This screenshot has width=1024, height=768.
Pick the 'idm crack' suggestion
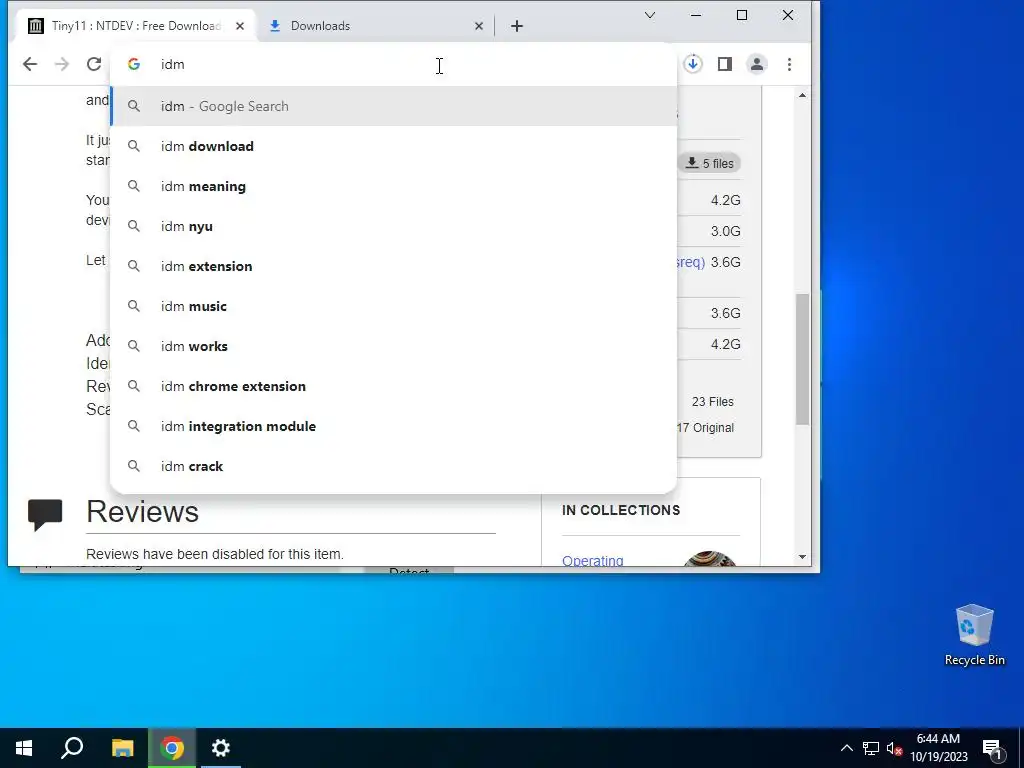(394, 466)
